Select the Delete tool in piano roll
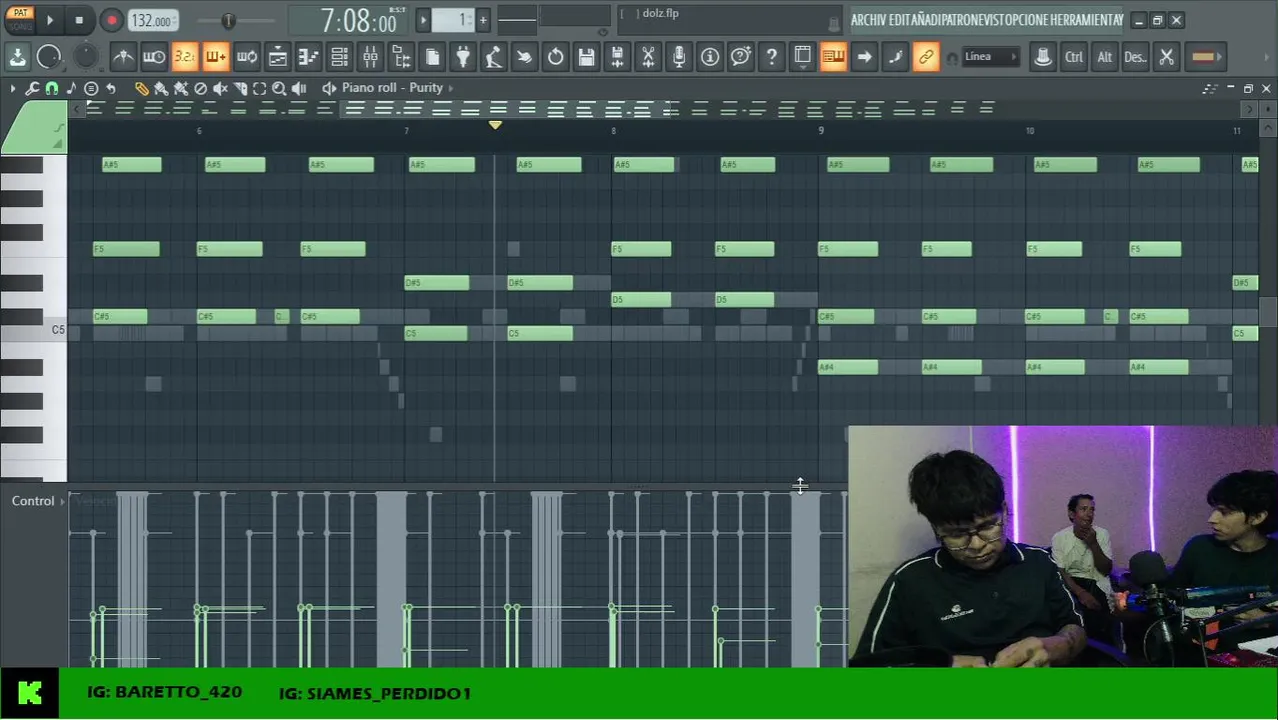The image size is (1278, 720). click(x=200, y=88)
